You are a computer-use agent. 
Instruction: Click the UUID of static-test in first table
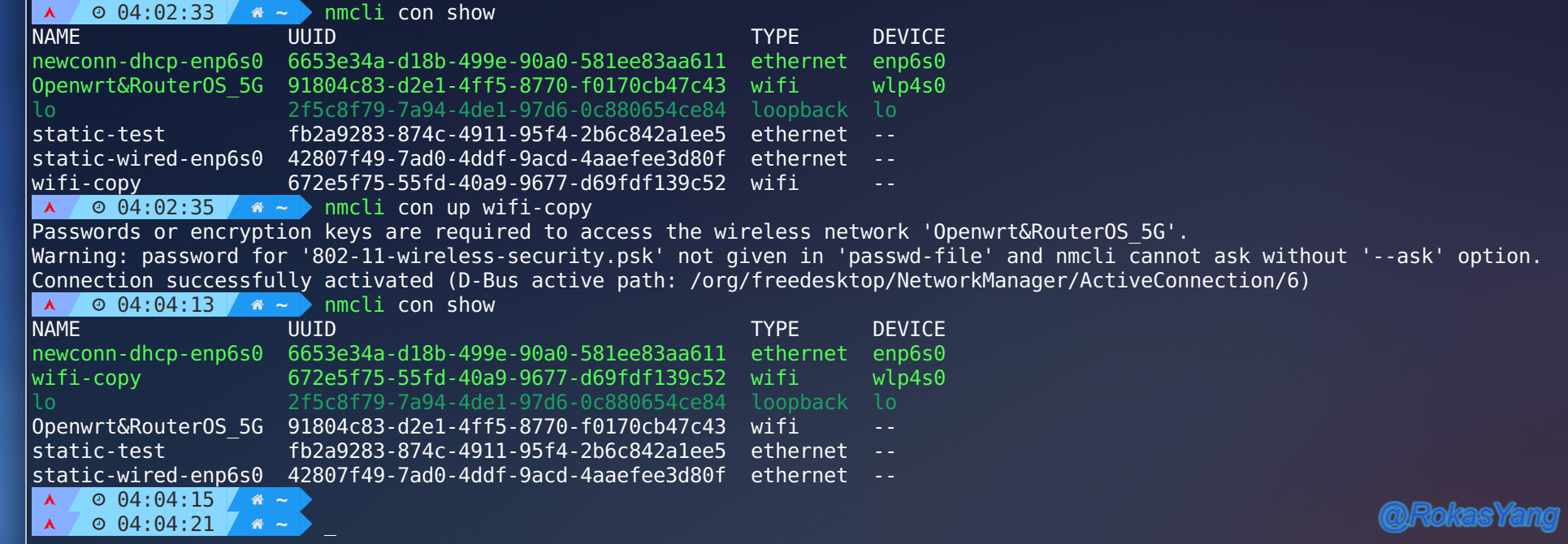point(507,135)
